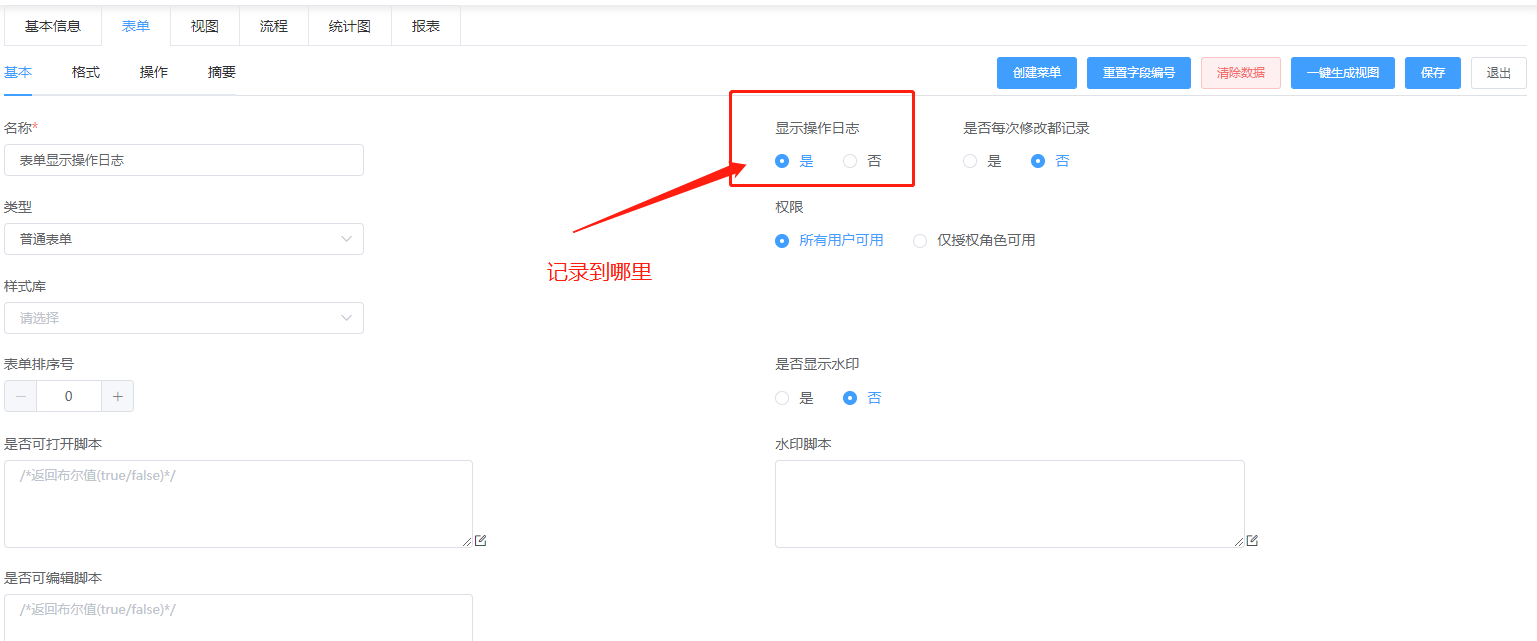Decrease 表单排序号 with minus button
The height and width of the screenshot is (641, 1537).
(x=21, y=396)
